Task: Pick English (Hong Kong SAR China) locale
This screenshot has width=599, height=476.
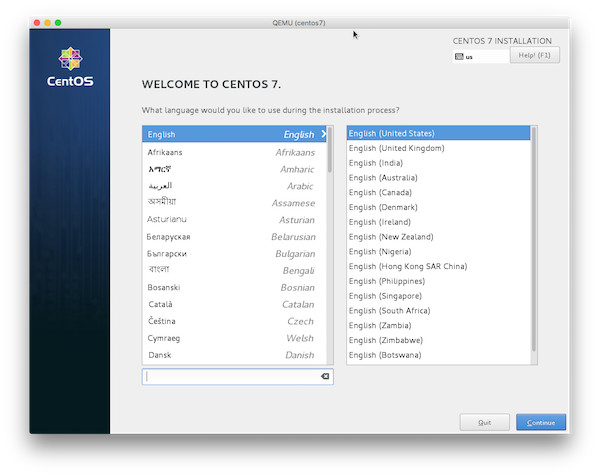Action: pos(439,266)
